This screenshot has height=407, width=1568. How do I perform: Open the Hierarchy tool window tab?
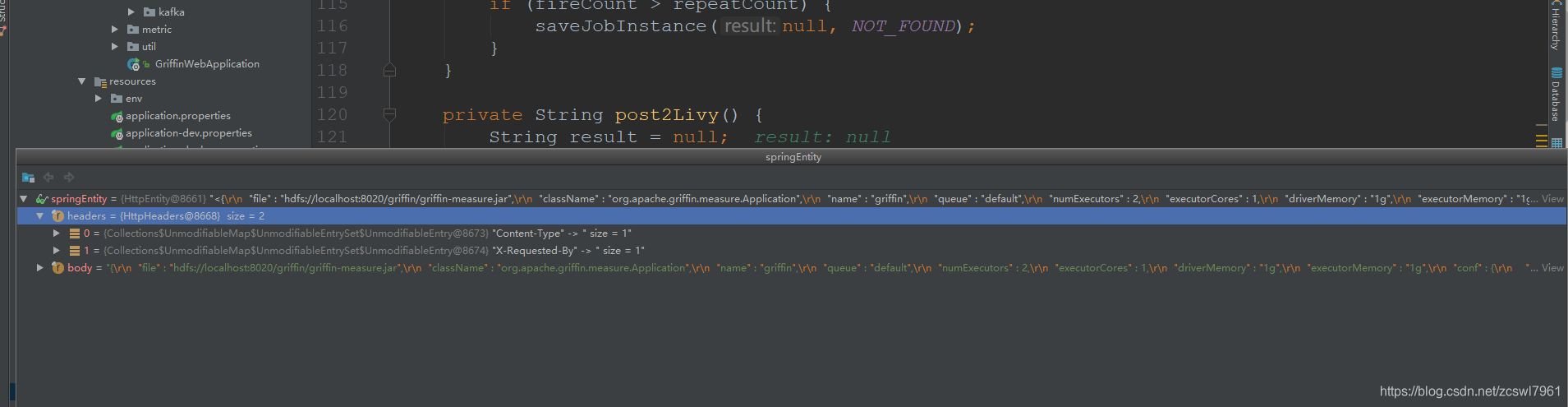pyautogui.click(x=1556, y=25)
